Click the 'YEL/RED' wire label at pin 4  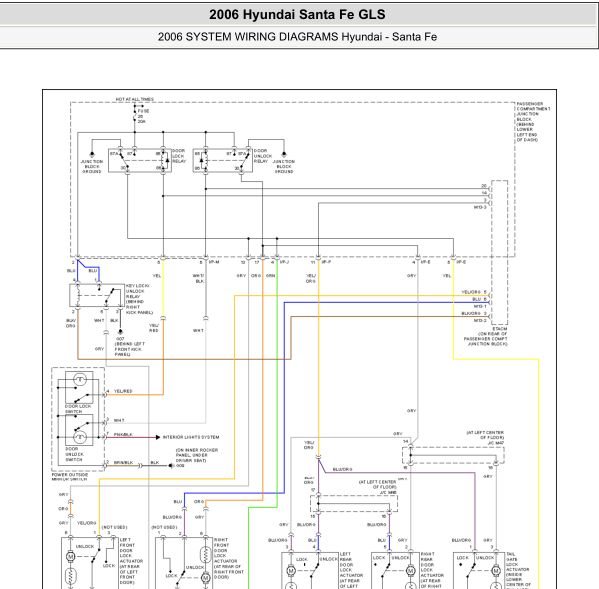[x=123, y=391]
